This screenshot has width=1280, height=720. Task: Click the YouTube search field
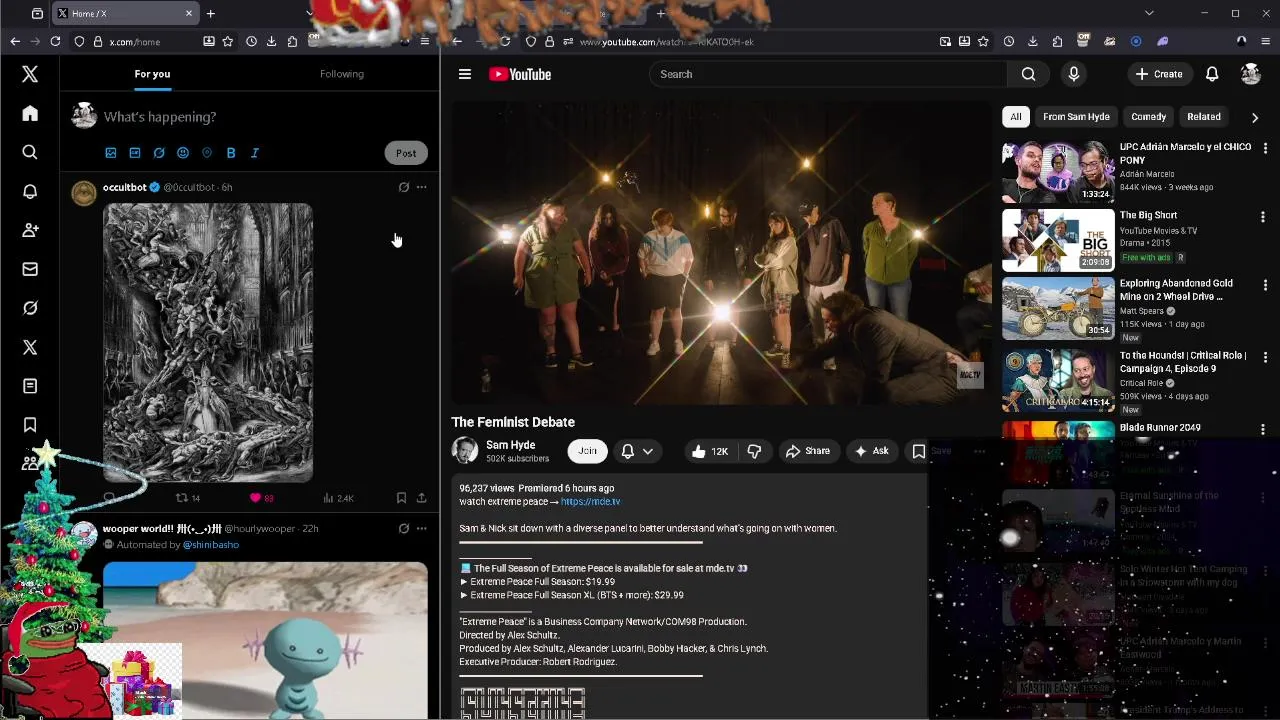click(828, 74)
